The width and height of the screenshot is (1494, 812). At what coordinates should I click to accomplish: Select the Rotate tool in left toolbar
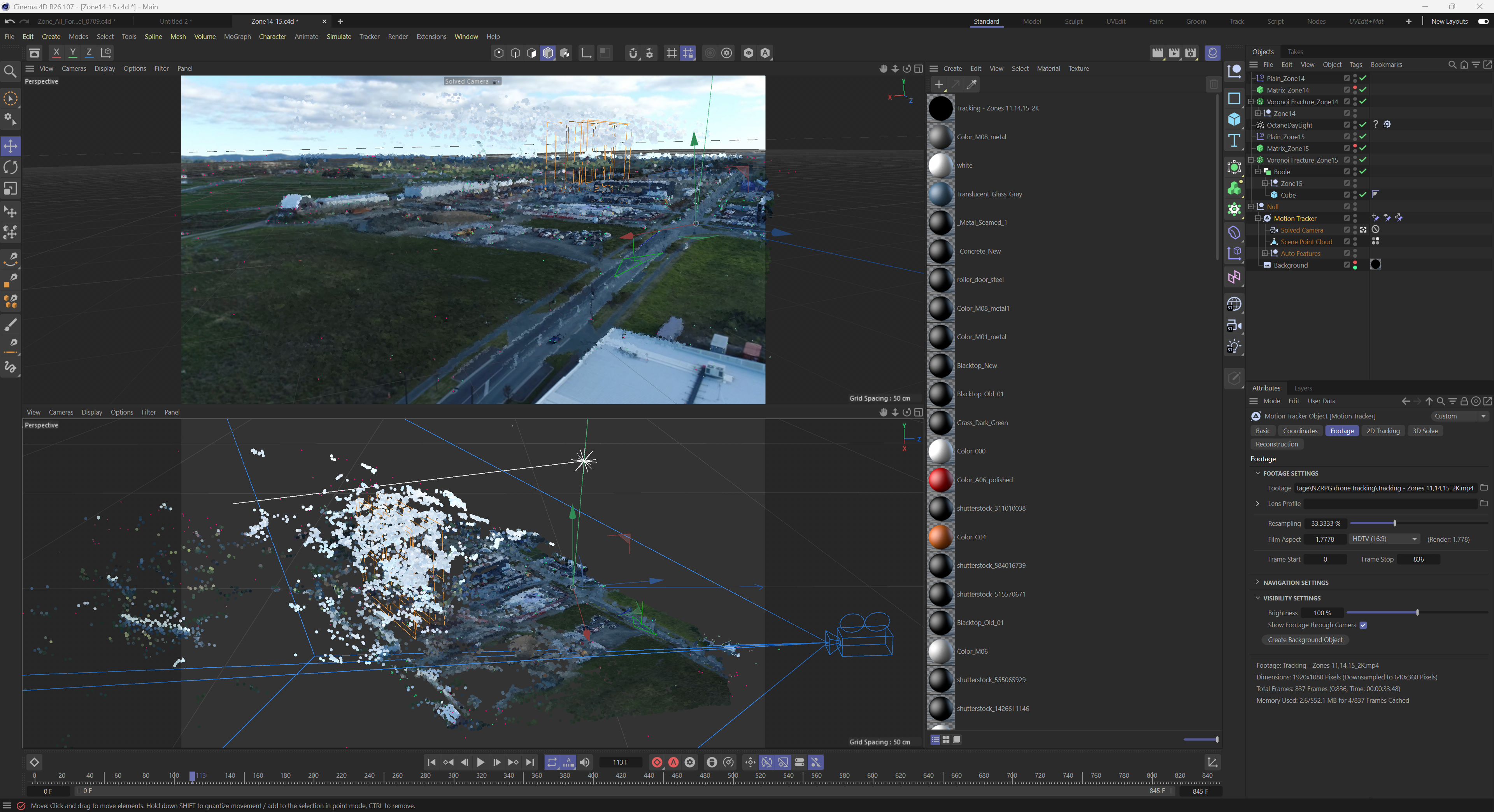11,168
